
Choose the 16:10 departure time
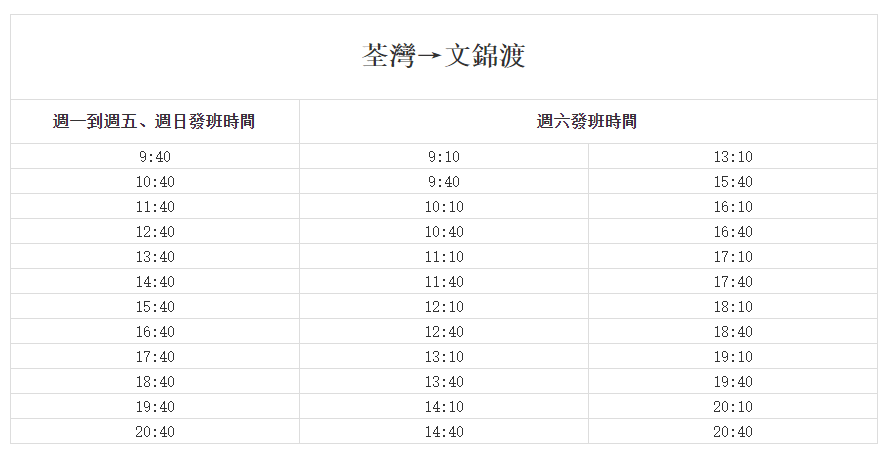733,207
